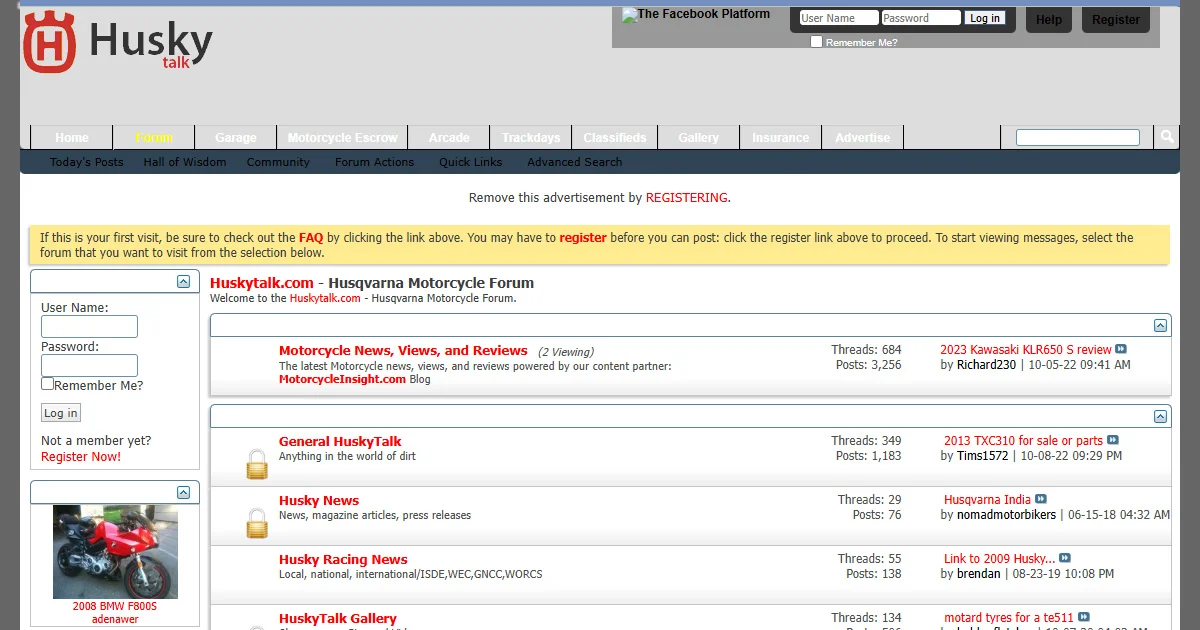Focus sidebar User Name field
The image size is (1200, 630).
pos(89,326)
